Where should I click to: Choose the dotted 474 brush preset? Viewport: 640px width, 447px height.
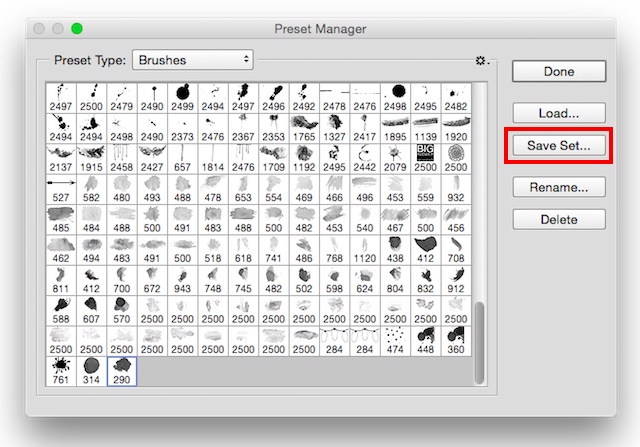[x=395, y=340]
